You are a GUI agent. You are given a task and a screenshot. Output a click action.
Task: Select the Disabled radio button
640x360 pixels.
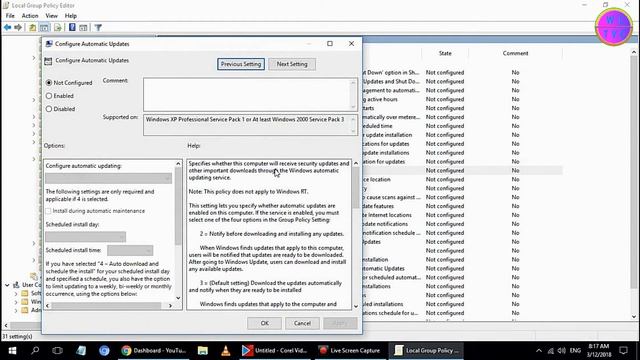point(49,109)
